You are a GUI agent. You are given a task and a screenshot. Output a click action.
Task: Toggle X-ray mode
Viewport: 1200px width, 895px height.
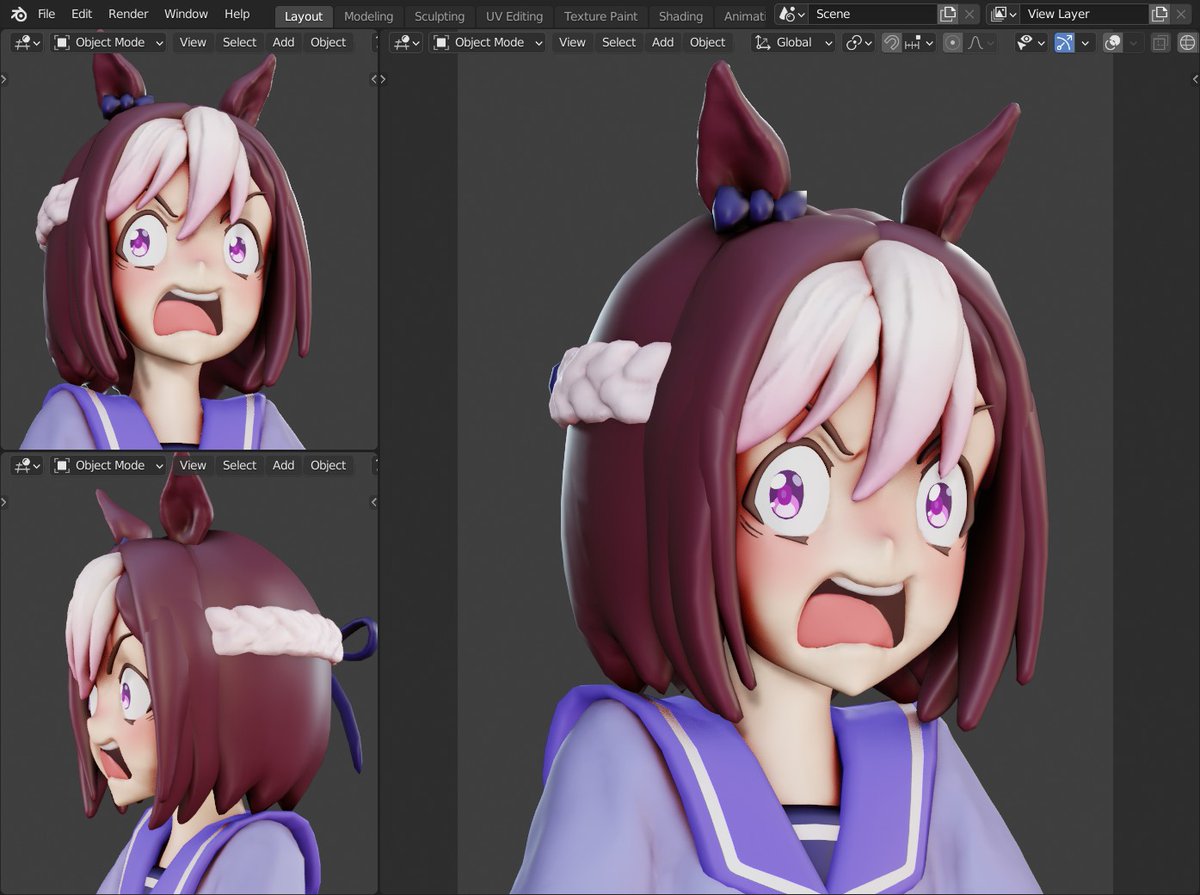[x=1160, y=42]
